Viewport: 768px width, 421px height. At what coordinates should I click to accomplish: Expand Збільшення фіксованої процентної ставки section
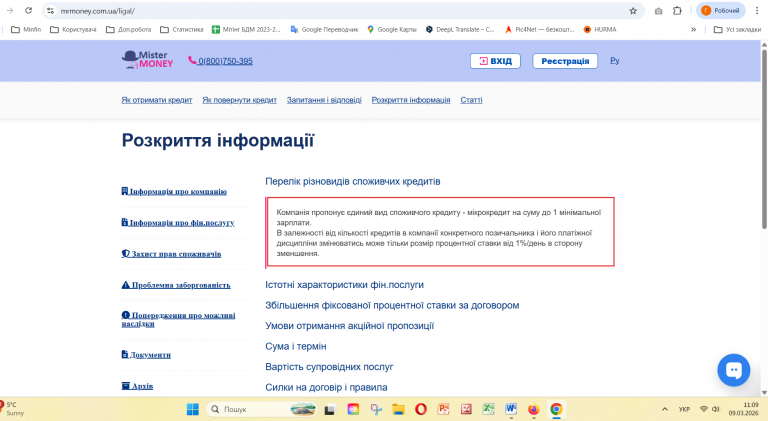tap(392, 305)
